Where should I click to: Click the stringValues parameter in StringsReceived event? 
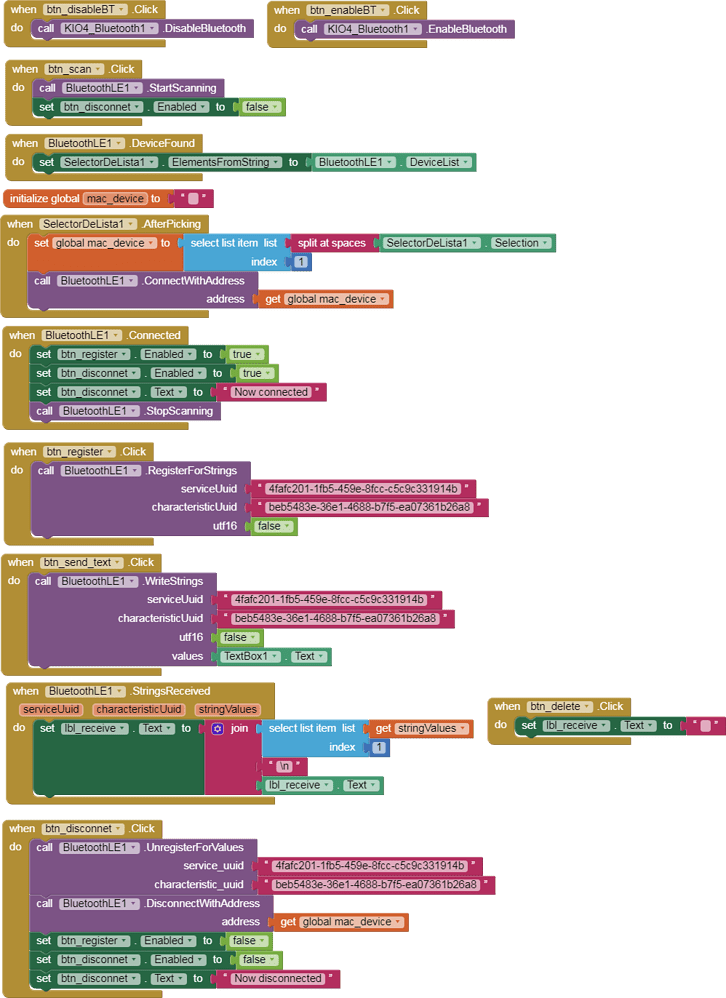(x=228, y=709)
